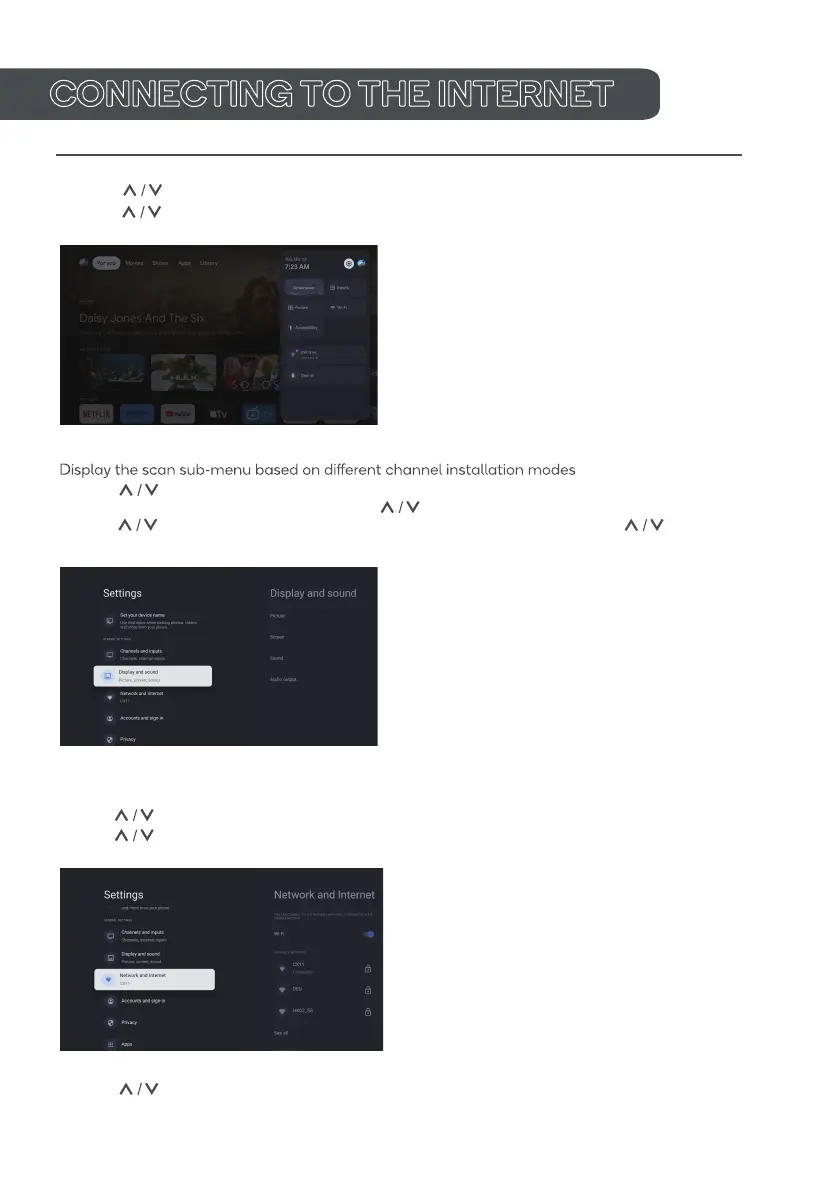Select the profile avatar beside the gear icon
The image size is (839, 1191).
click(x=361, y=264)
